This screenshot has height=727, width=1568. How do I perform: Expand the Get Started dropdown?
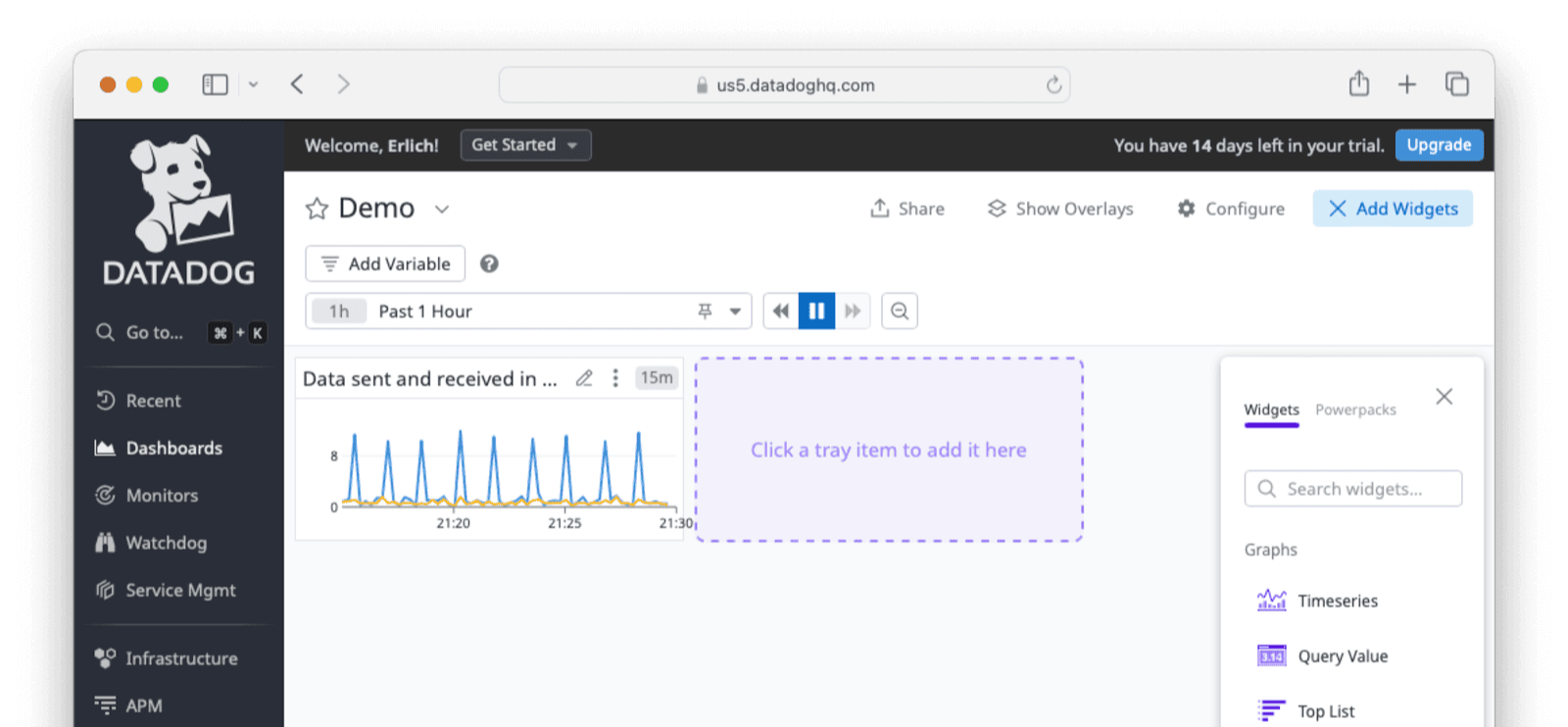[525, 145]
